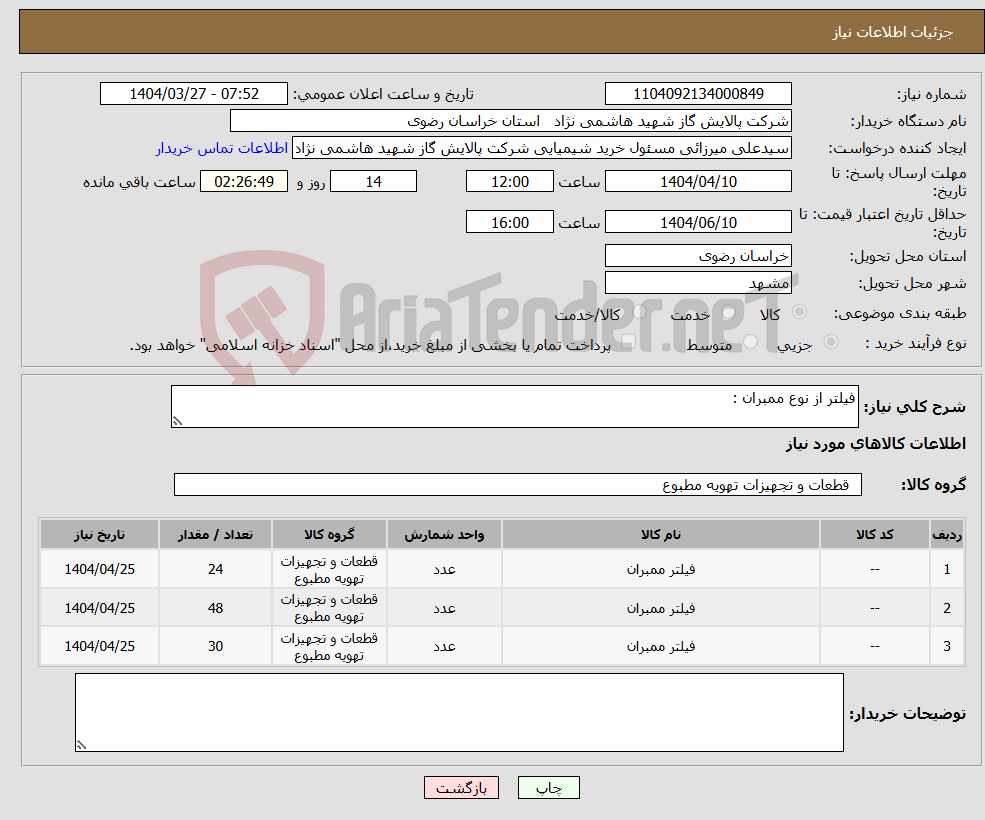The width and height of the screenshot is (985, 820).
Task: Click inside the شرح کلی نیاز text area
Action: coord(500,403)
